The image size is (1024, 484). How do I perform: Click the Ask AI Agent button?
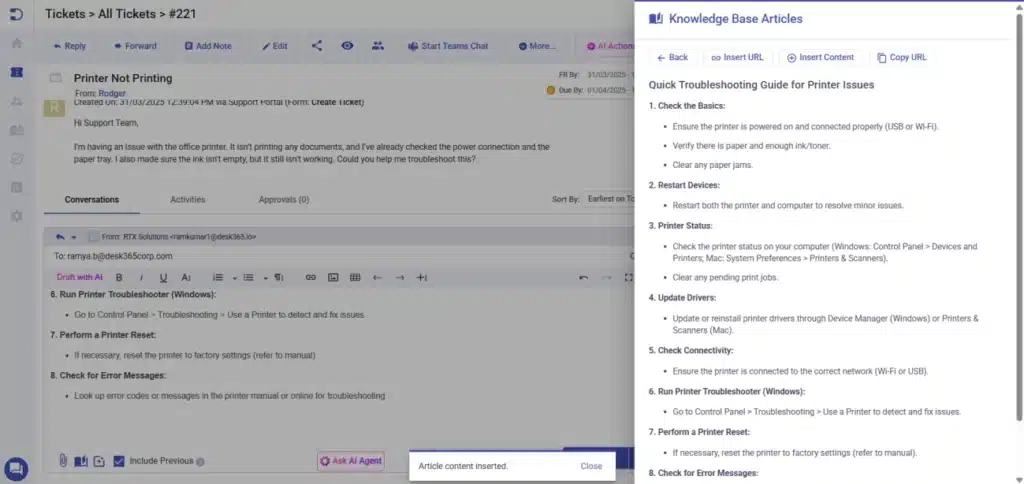pyautogui.click(x=350, y=461)
